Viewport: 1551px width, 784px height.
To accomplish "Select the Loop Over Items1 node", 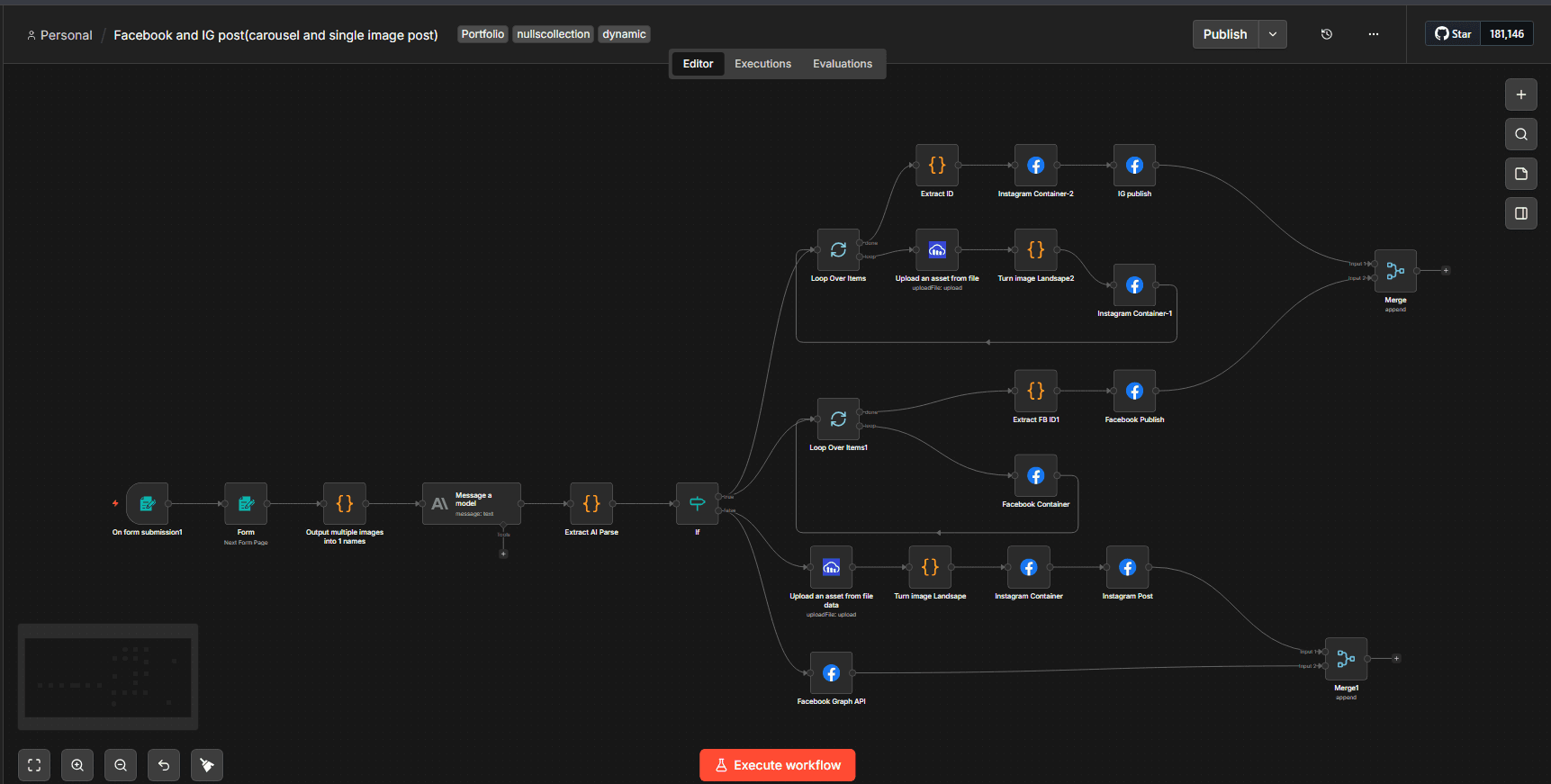I will [838, 419].
